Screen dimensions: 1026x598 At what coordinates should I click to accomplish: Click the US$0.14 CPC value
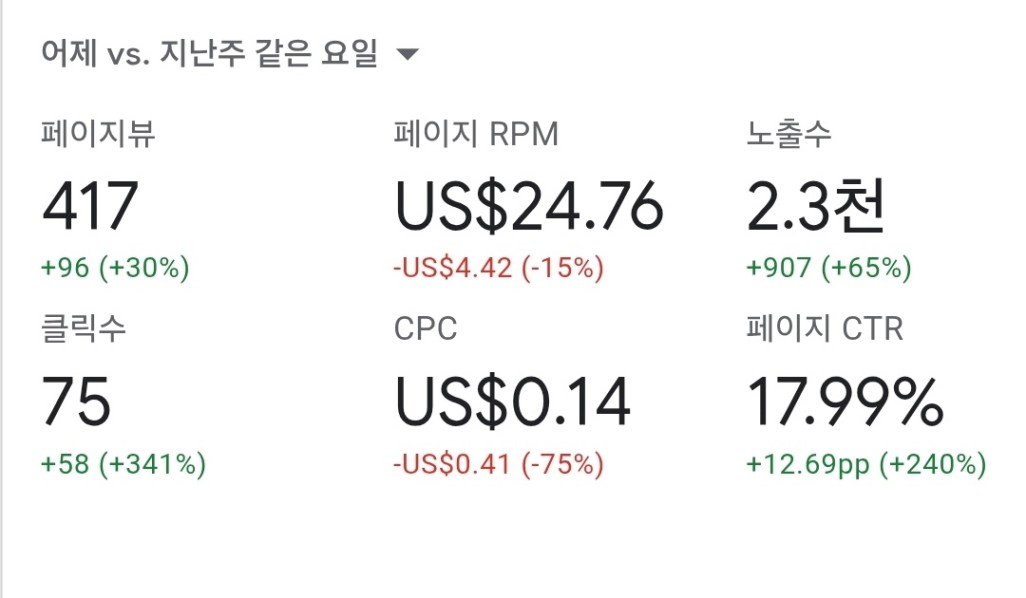pyautogui.click(x=512, y=401)
